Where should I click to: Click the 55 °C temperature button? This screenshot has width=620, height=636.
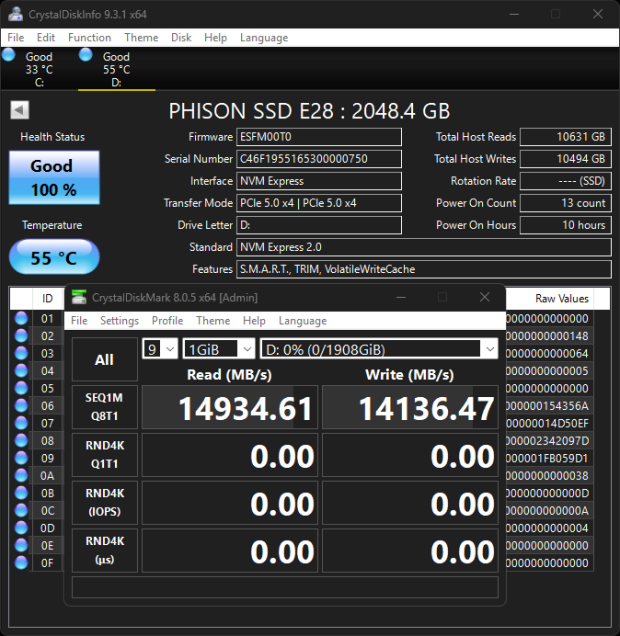[54, 257]
